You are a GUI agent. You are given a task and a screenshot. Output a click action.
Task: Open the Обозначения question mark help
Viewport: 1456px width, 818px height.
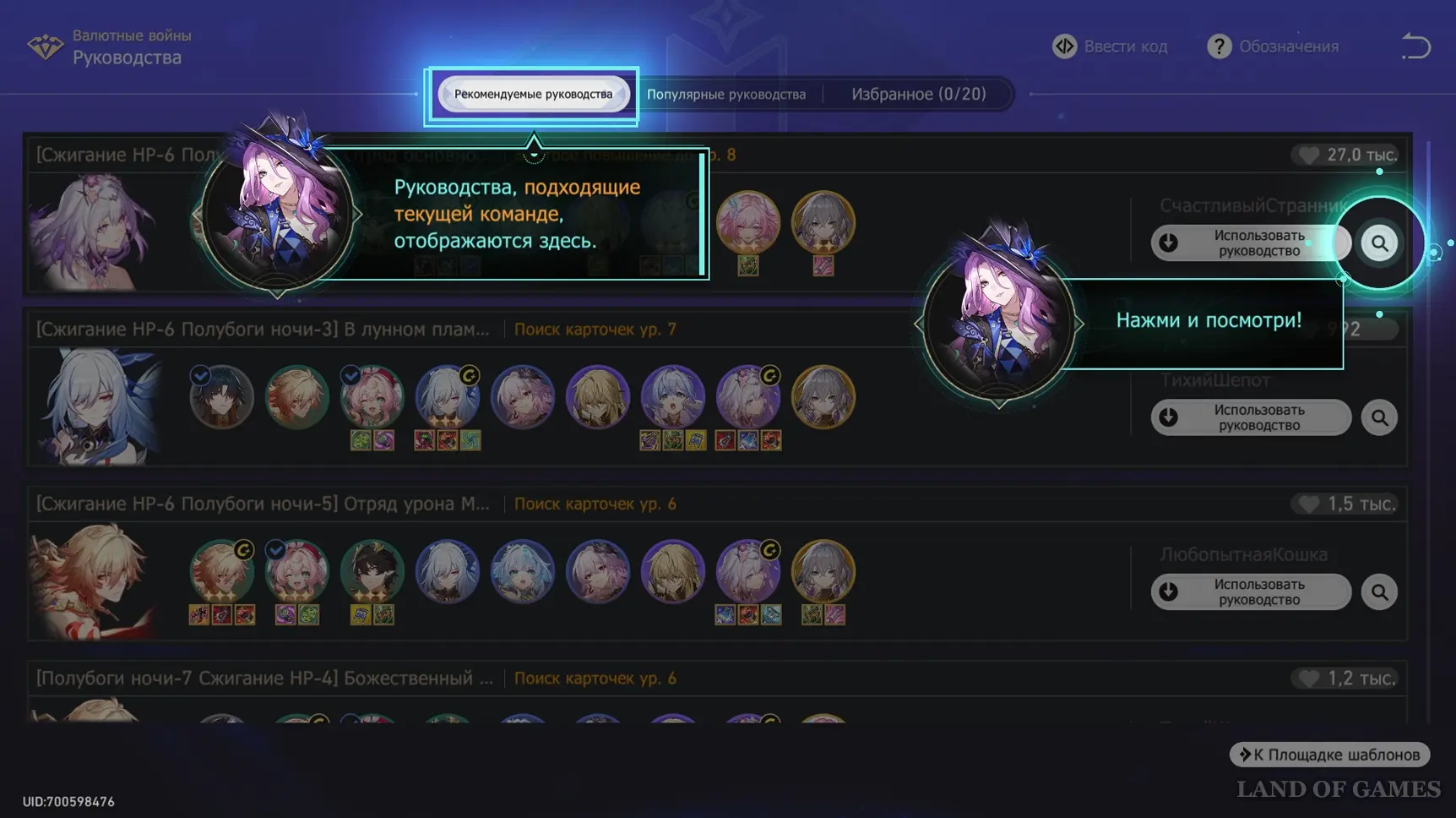click(x=1219, y=46)
